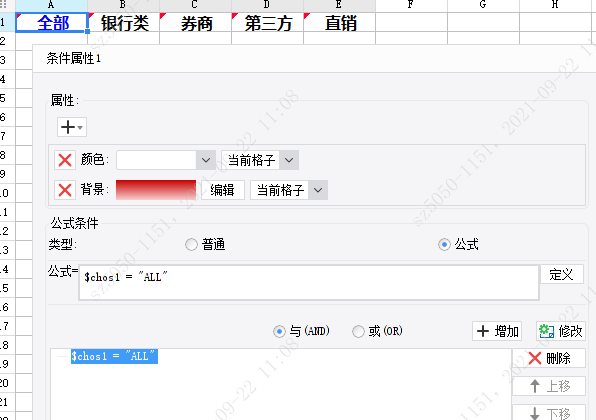Screen dimensions: 596x420
Task: Click column G header
Action: (483, 5)
